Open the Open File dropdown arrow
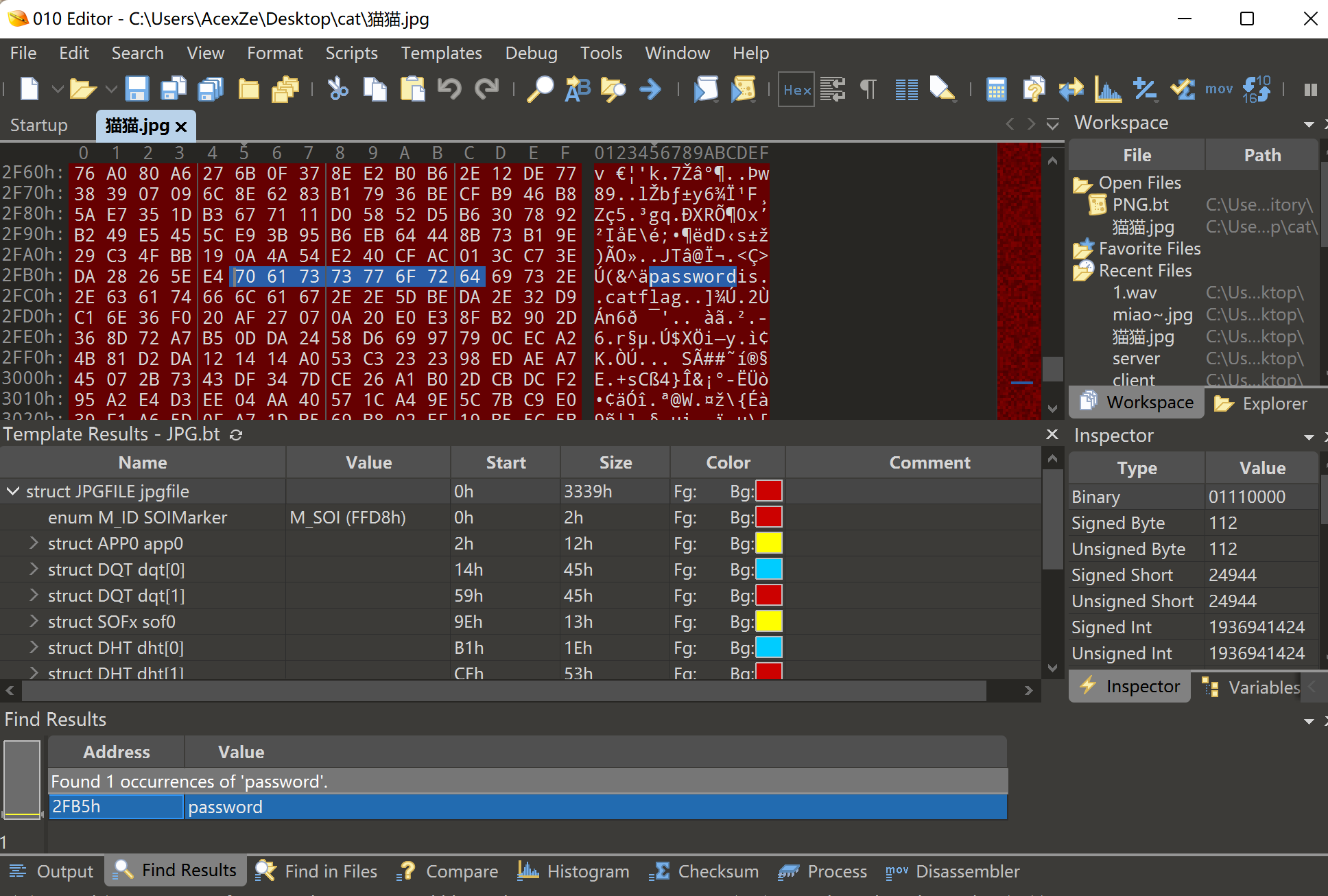Image resolution: width=1328 pixels, height=896 pixels. 111,89
